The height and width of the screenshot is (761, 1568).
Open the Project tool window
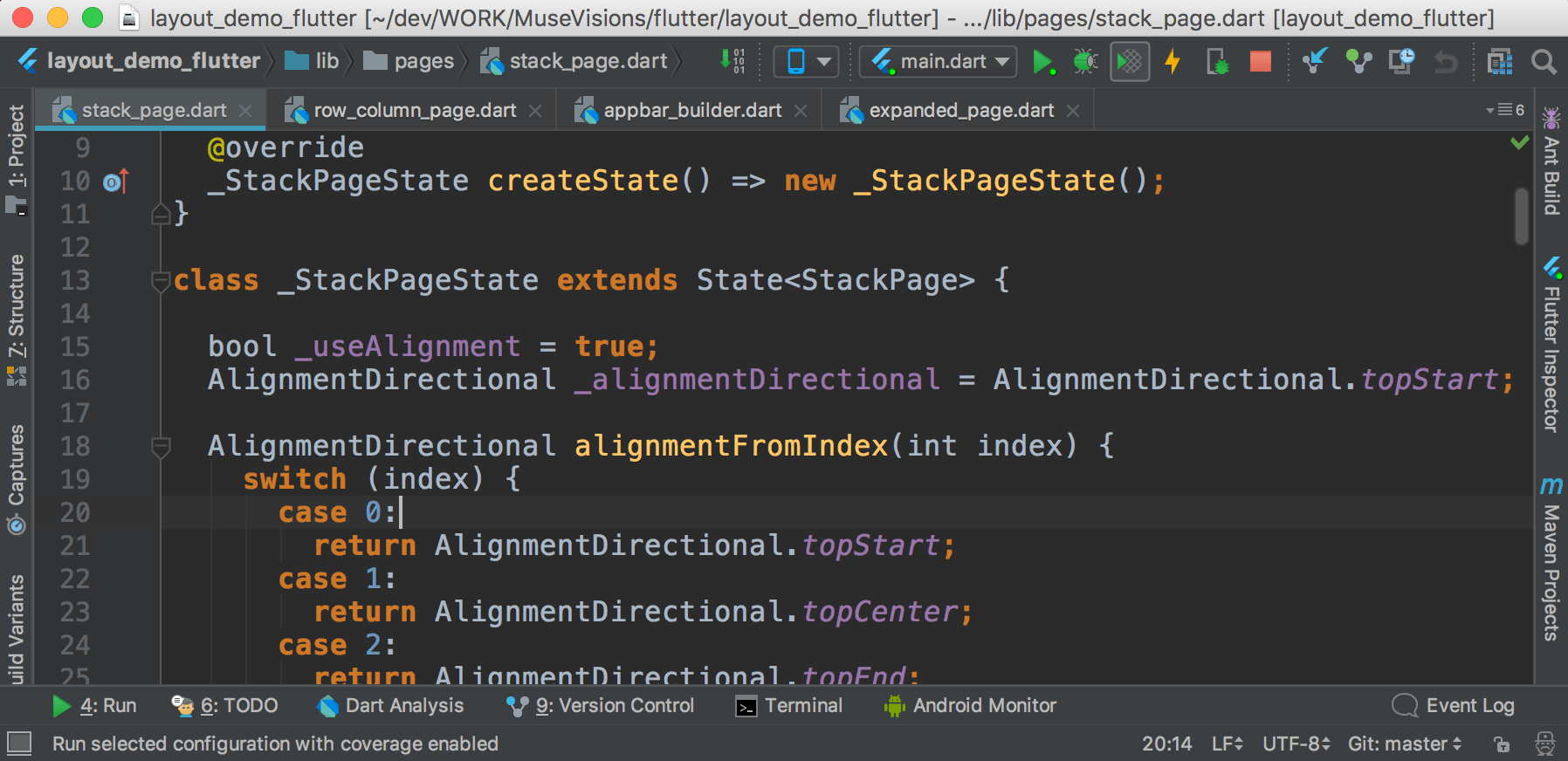(x=16, y=159)
